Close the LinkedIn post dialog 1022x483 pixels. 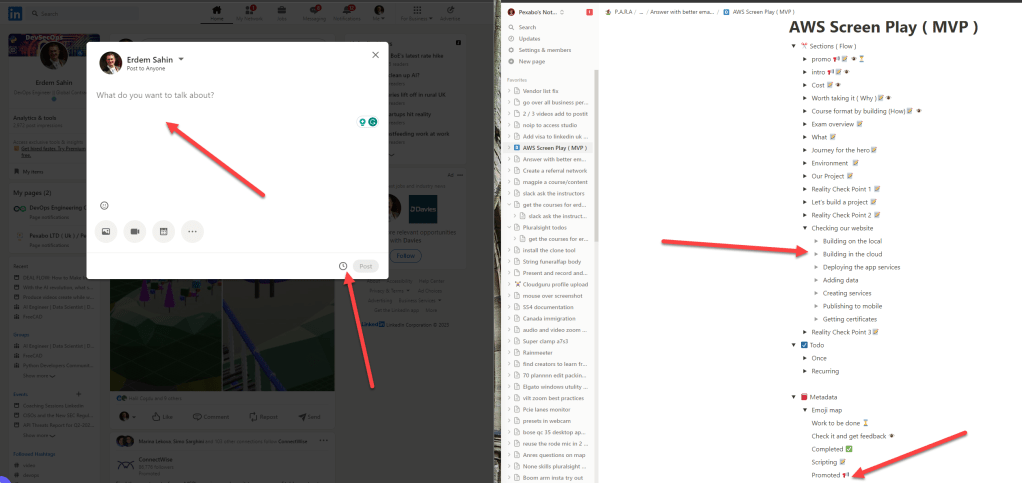pyautogui.click(x=375, y=55)
